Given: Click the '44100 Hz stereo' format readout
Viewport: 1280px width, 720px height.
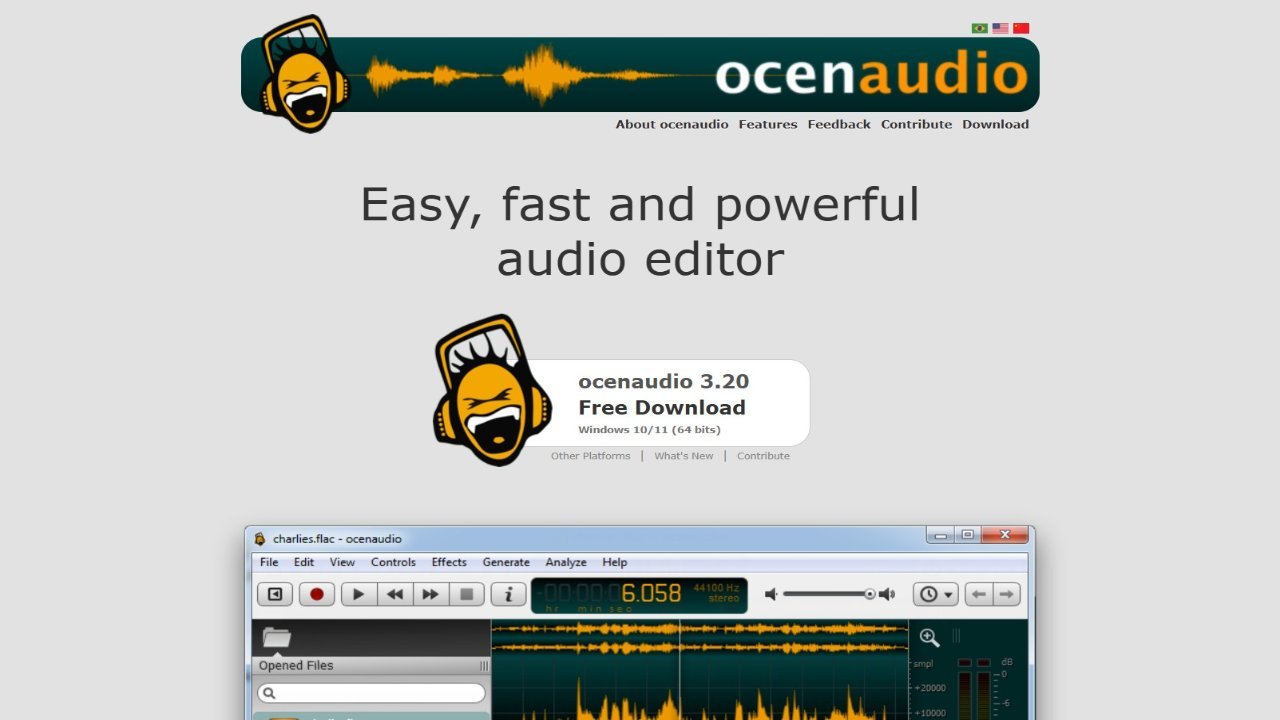Looking at the screenshot, I should 716,592.
